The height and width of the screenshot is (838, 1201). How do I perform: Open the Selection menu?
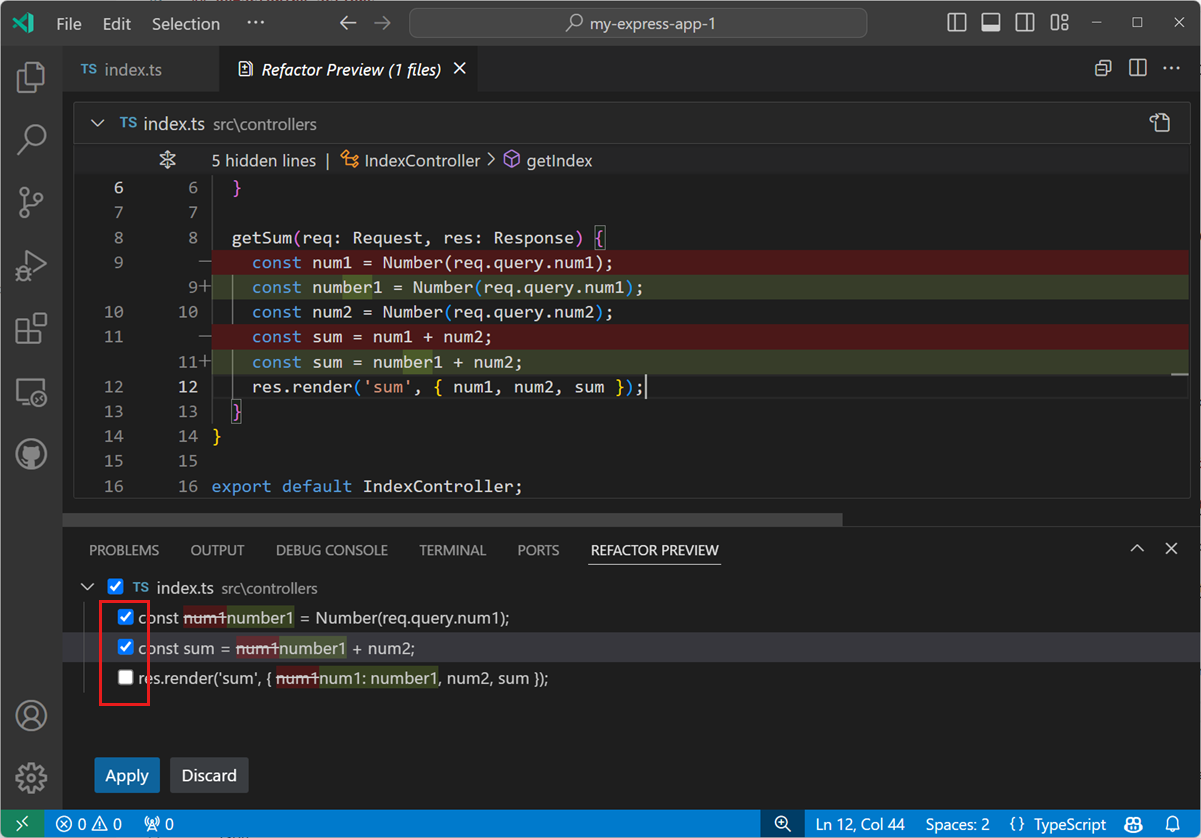pyautogui.click(x=185, y=23)
